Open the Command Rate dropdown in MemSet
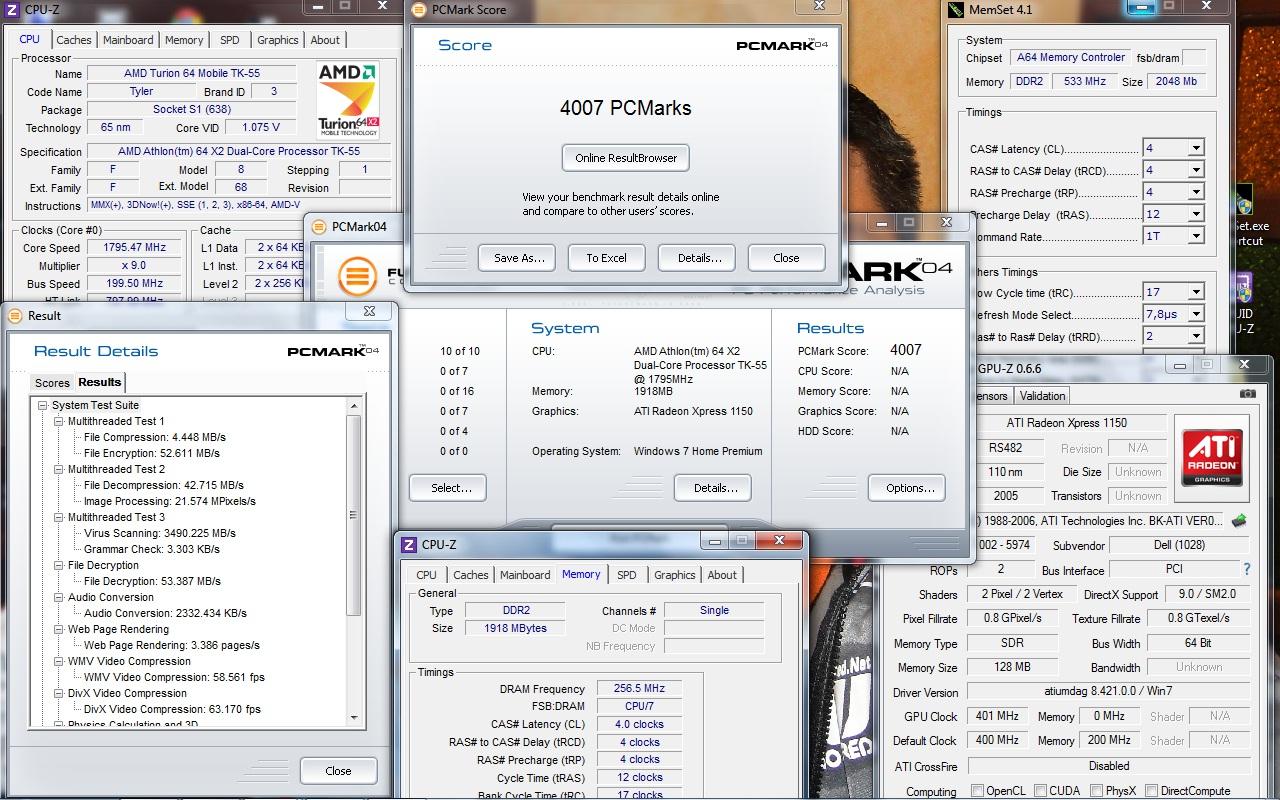Image resolution: width=1280 pixels, height=800 pixels. click(1196, 236)
